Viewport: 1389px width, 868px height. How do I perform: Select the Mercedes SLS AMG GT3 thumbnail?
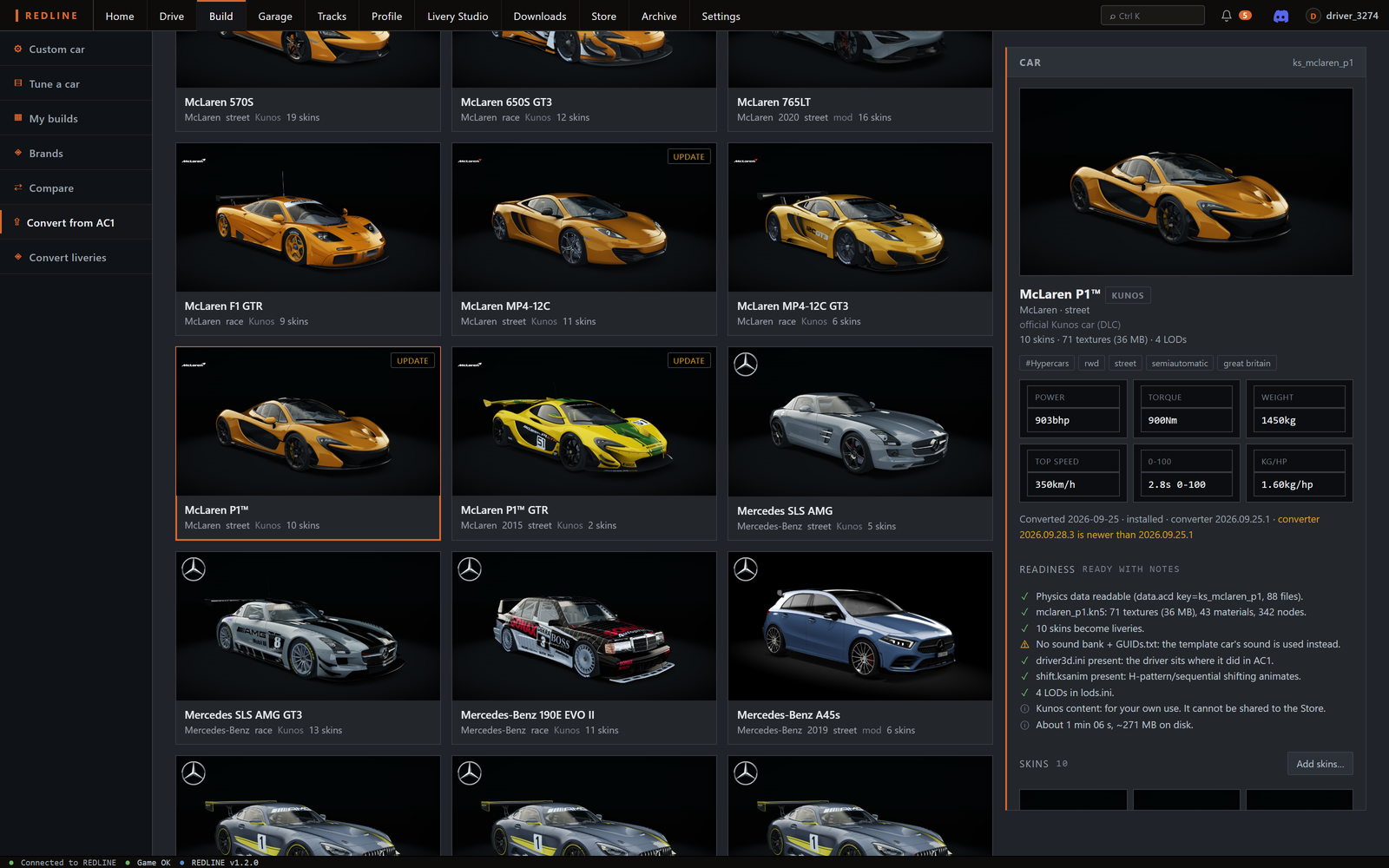point(308,627)
